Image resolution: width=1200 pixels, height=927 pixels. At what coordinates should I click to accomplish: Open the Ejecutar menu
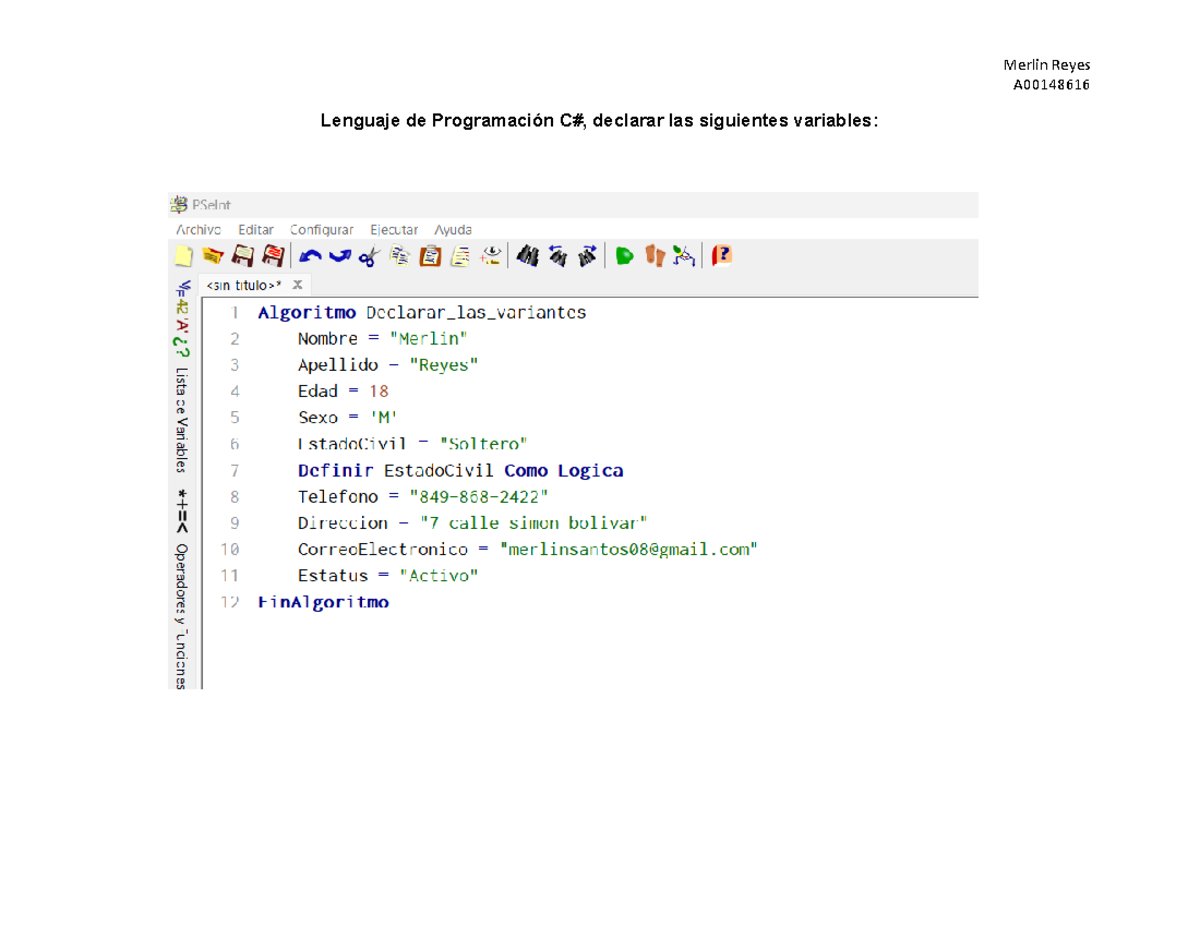[394, 229]
